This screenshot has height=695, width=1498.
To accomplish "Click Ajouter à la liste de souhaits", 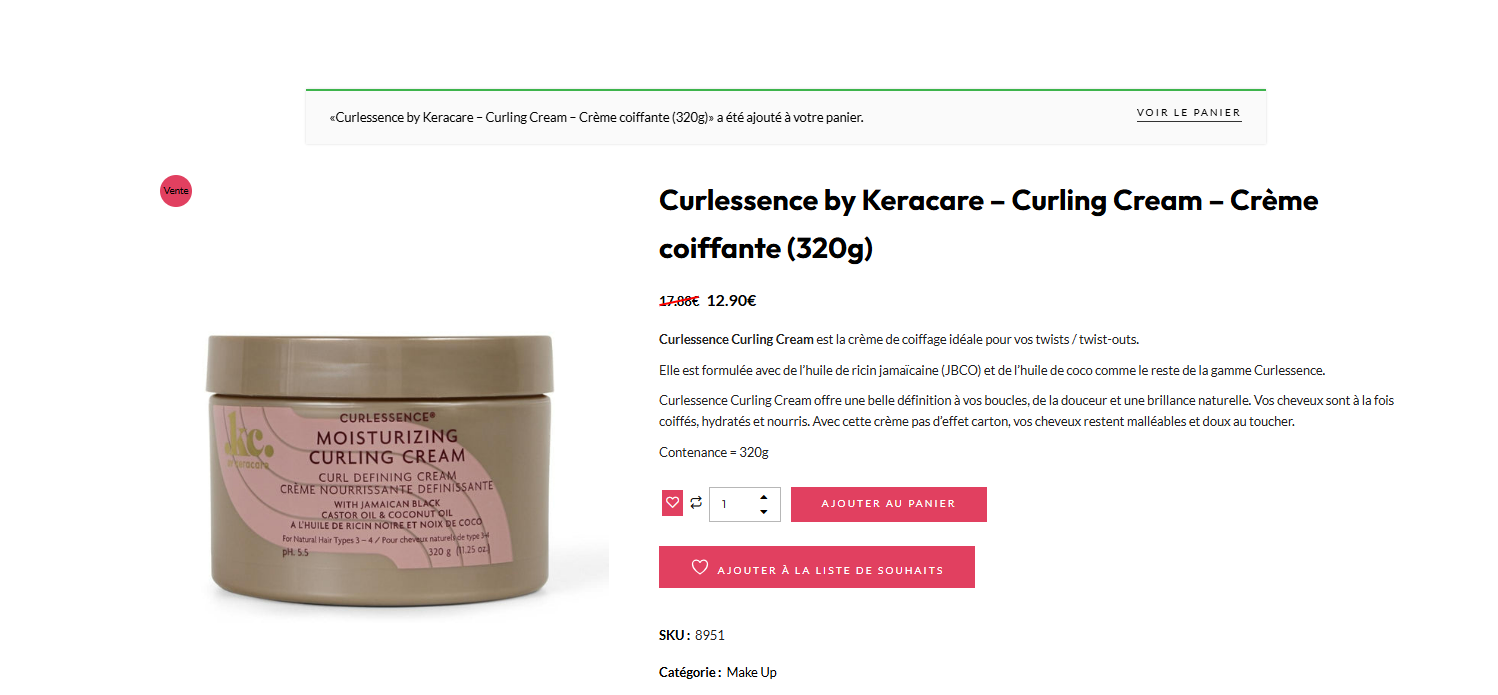I will coord(817,567).
